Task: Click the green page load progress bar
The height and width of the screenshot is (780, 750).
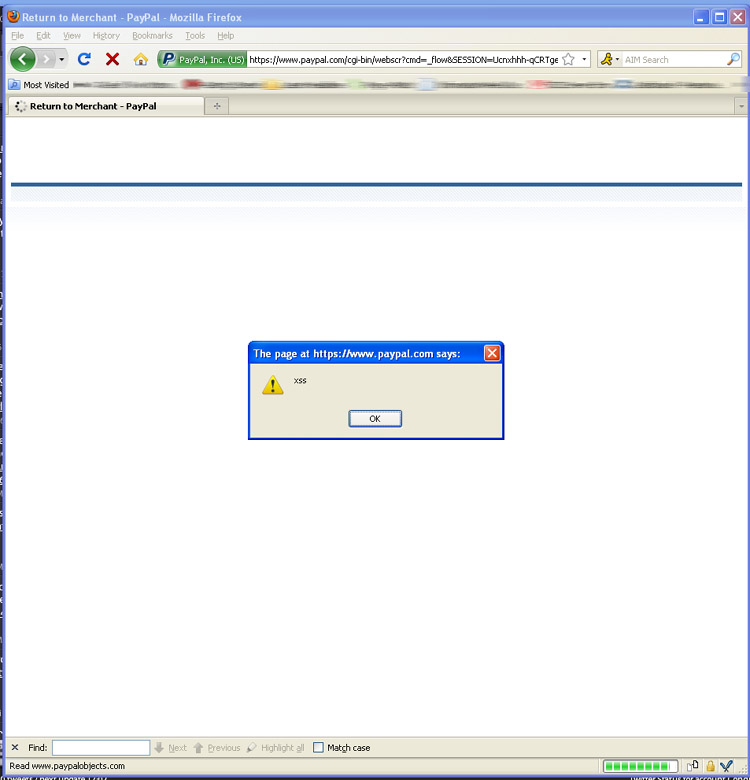Action: (x=640, y=766)
